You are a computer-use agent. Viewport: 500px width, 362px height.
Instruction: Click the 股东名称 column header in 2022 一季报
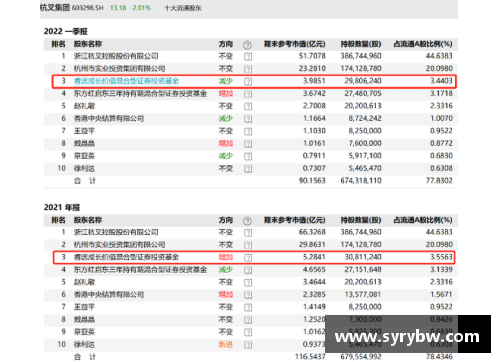(88, 44)
